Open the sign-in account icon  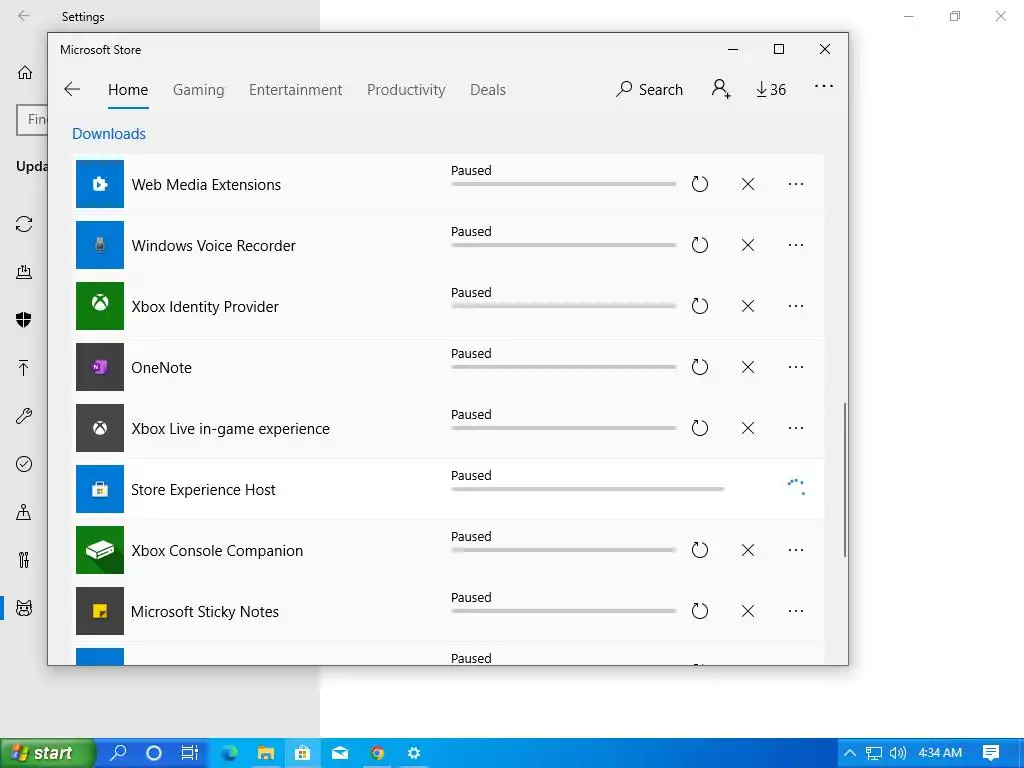[721, 89]
